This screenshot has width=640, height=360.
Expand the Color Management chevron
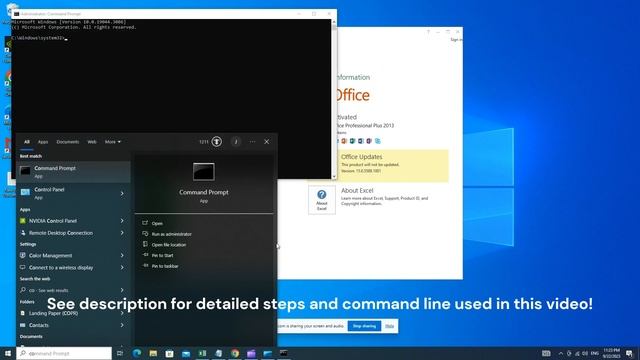click(122, 256)
